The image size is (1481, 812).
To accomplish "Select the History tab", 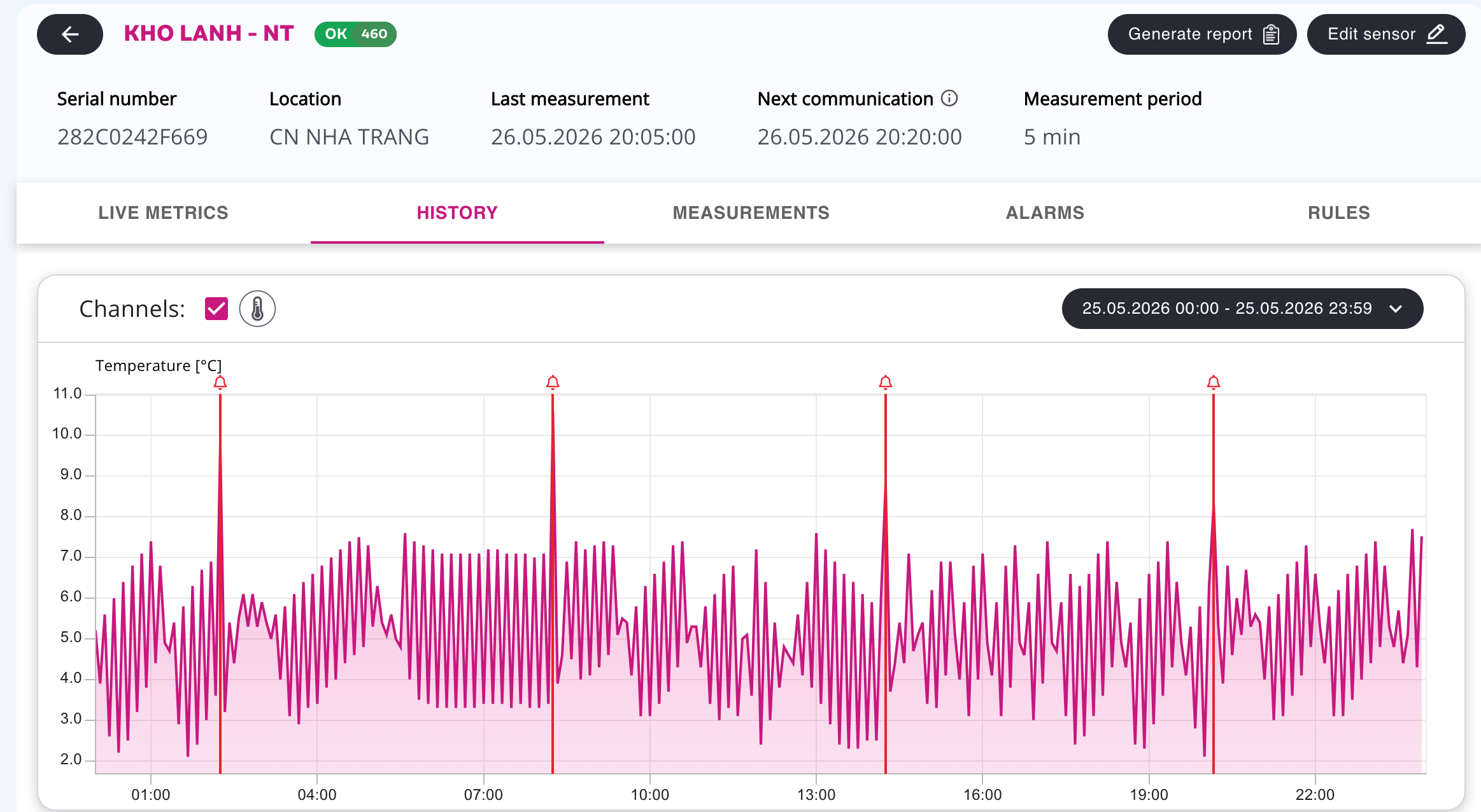I will (x=457, y=213).
